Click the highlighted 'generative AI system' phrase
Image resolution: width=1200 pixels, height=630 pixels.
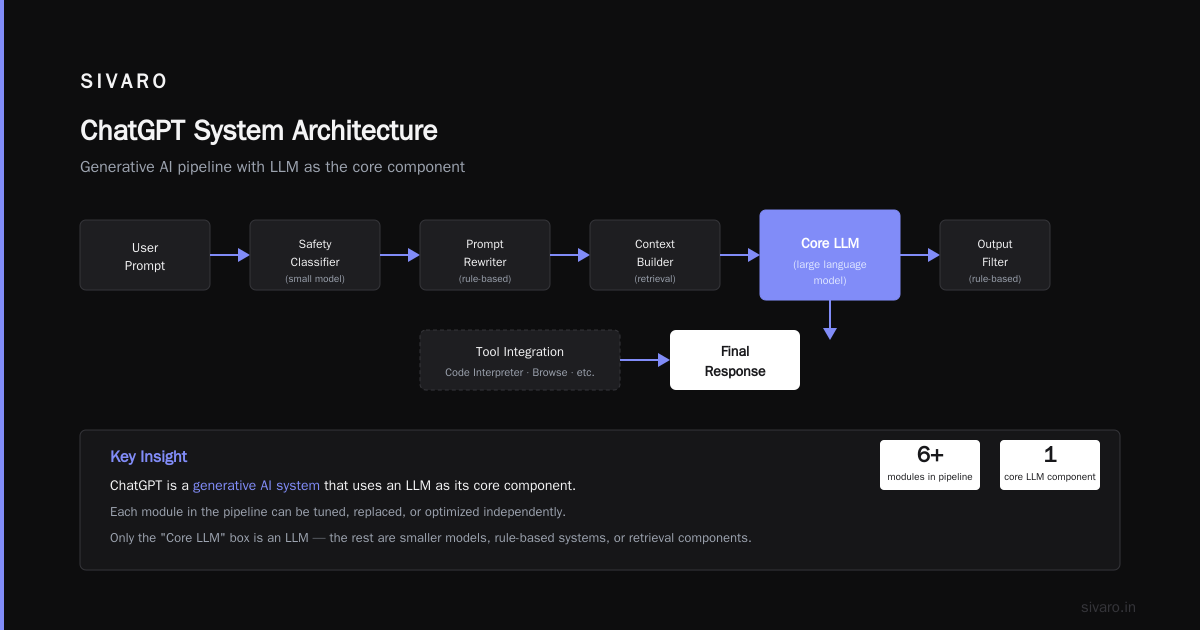tap(256, 486)
